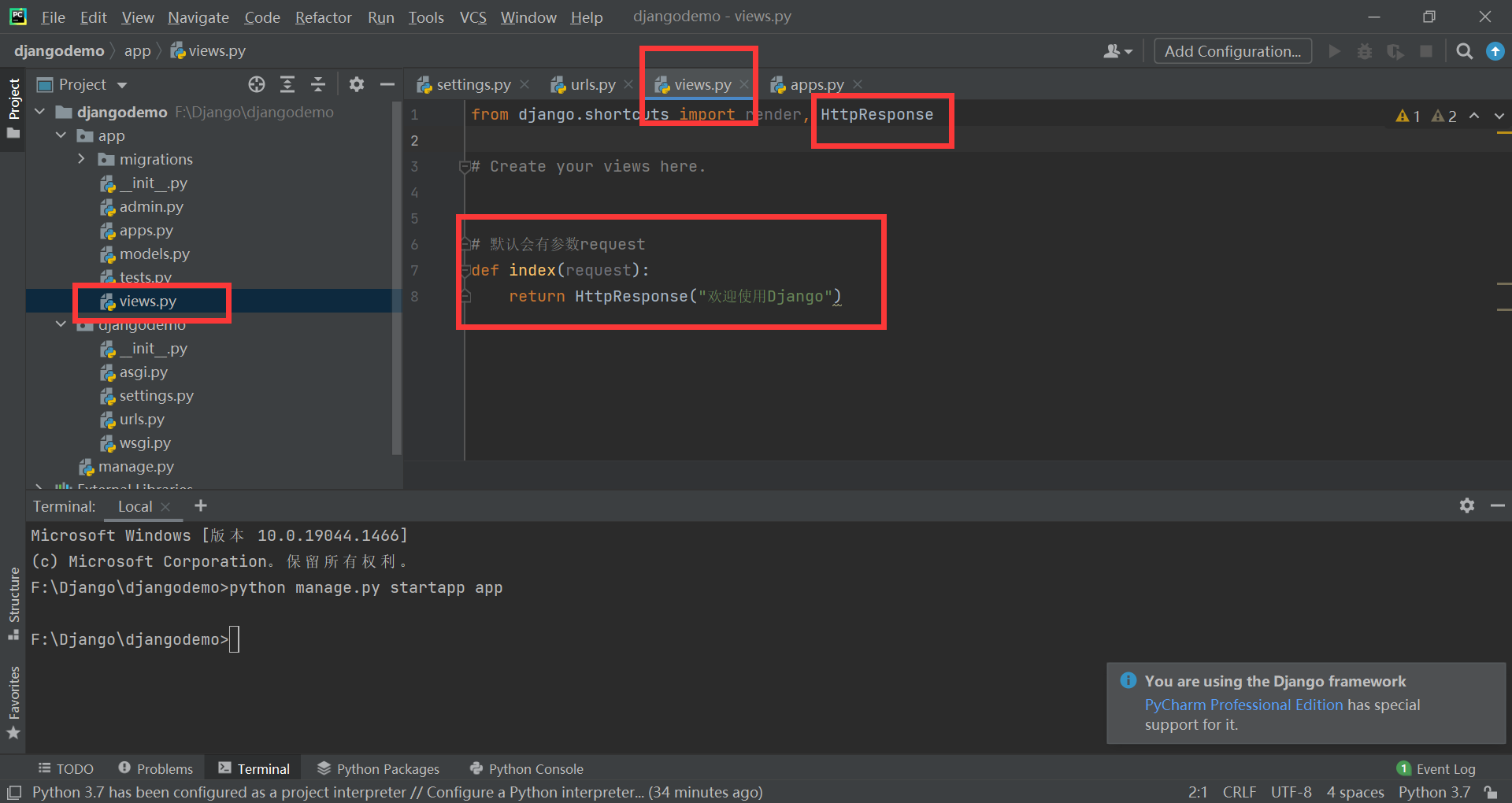Open UTF-8 encoding selector
Screen dimensions: 1512x803
click(1291, 792)
